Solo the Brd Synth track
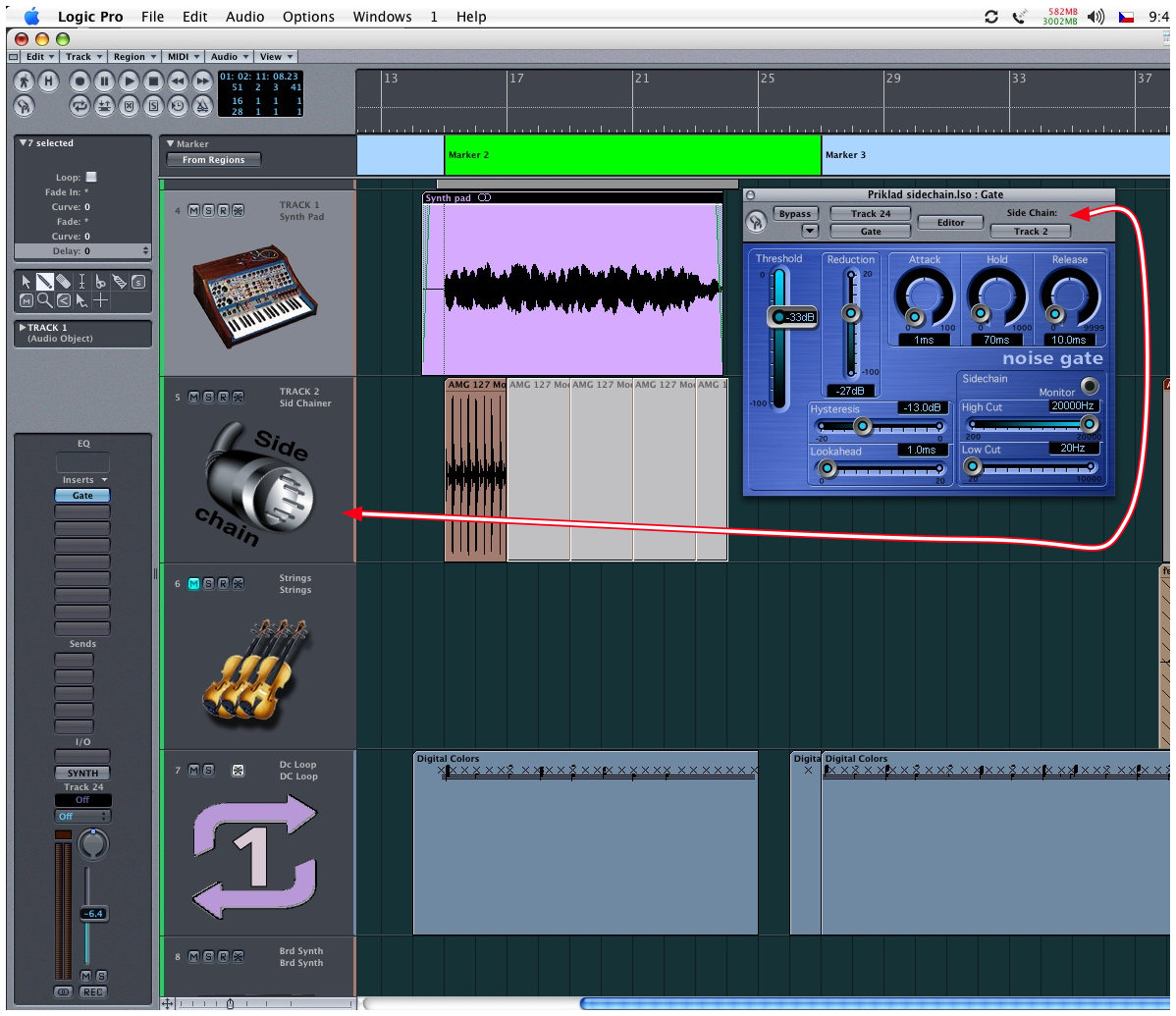This screenshot has height=1016, width=1176. [208, 957]
